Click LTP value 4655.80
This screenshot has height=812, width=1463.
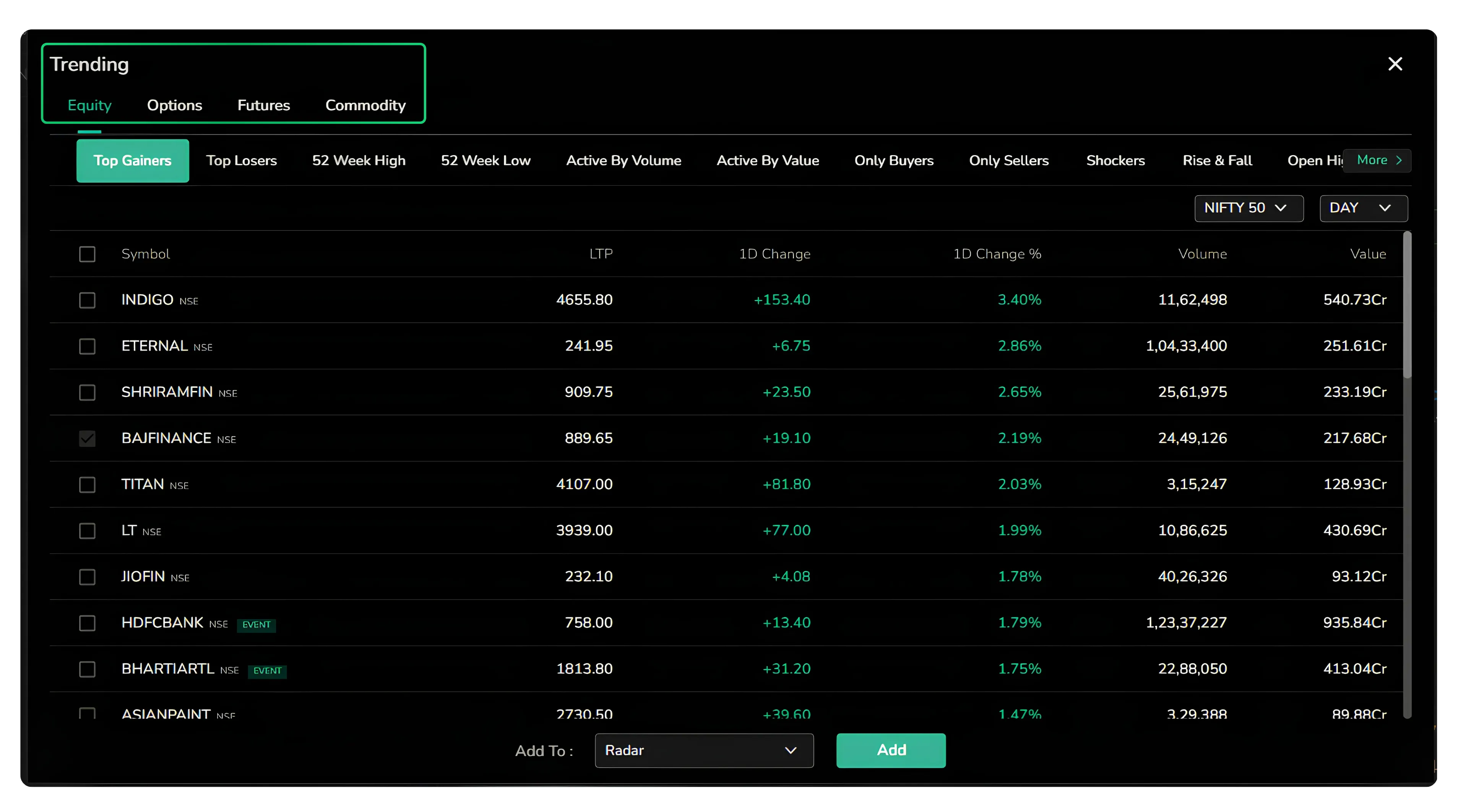[x=585, y=300]
